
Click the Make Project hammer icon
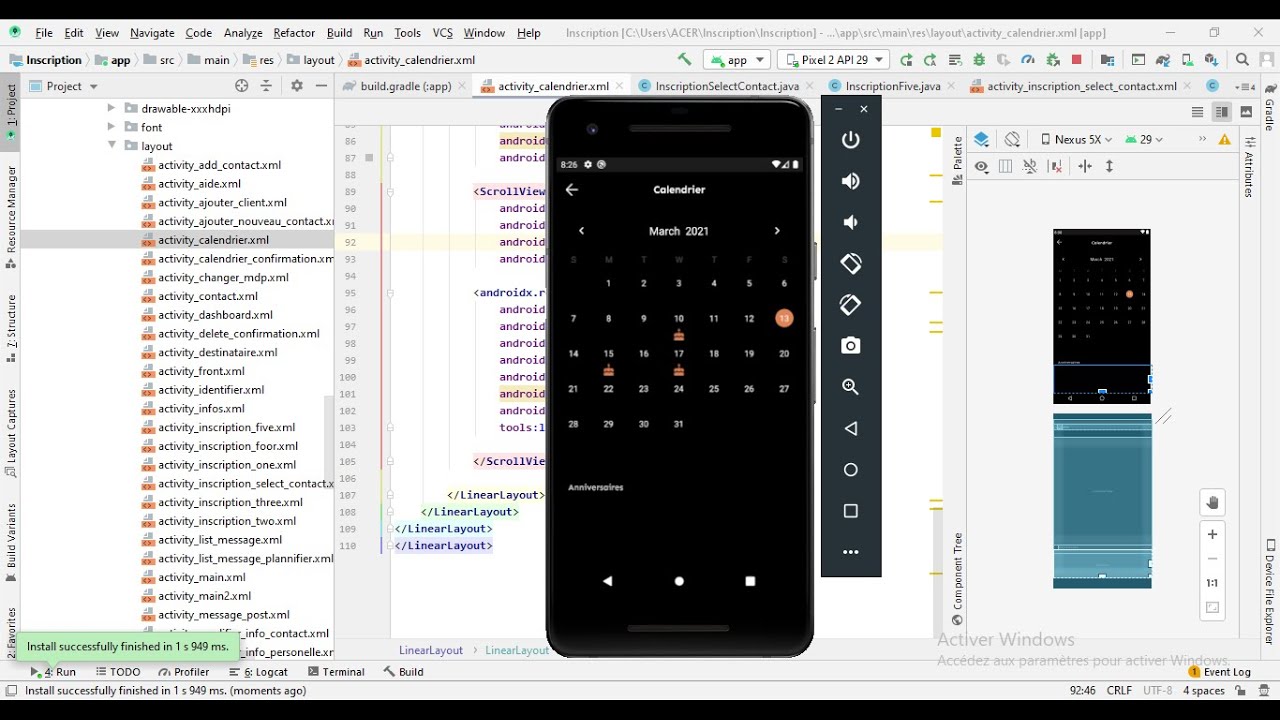click(684, 60)
